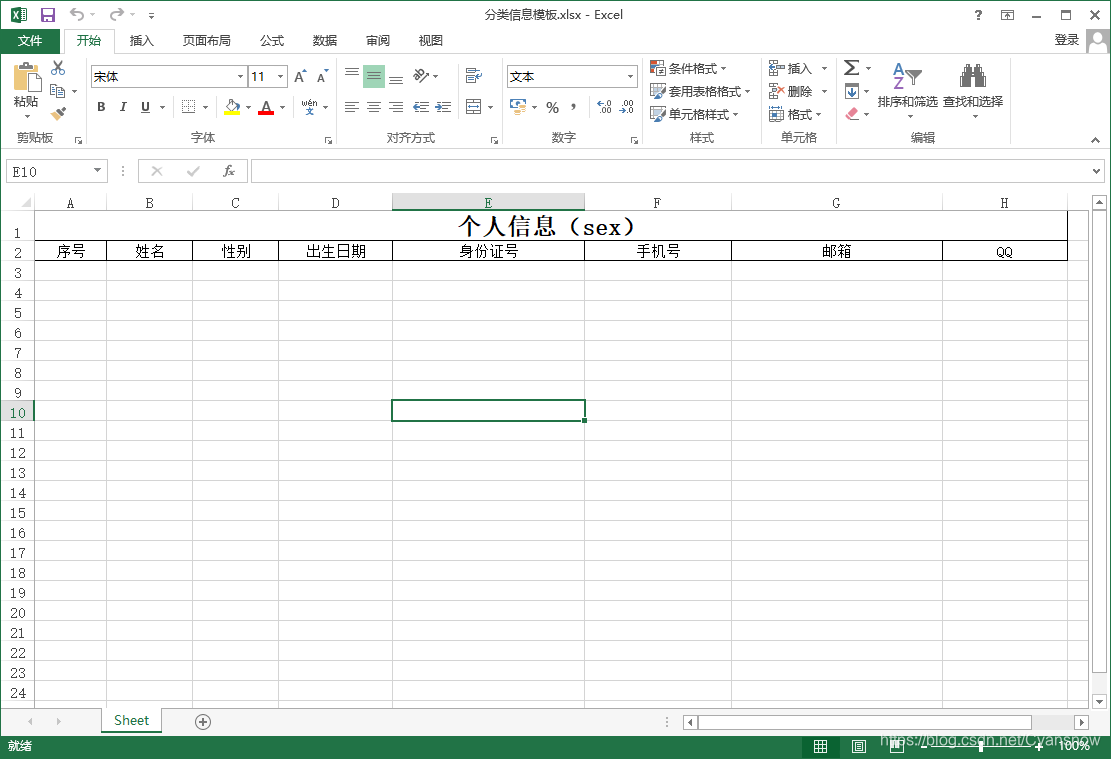Toggle wrap text
Viewport: 1111px width, 759px height.
pyautogui.click(x=474, y=76)
